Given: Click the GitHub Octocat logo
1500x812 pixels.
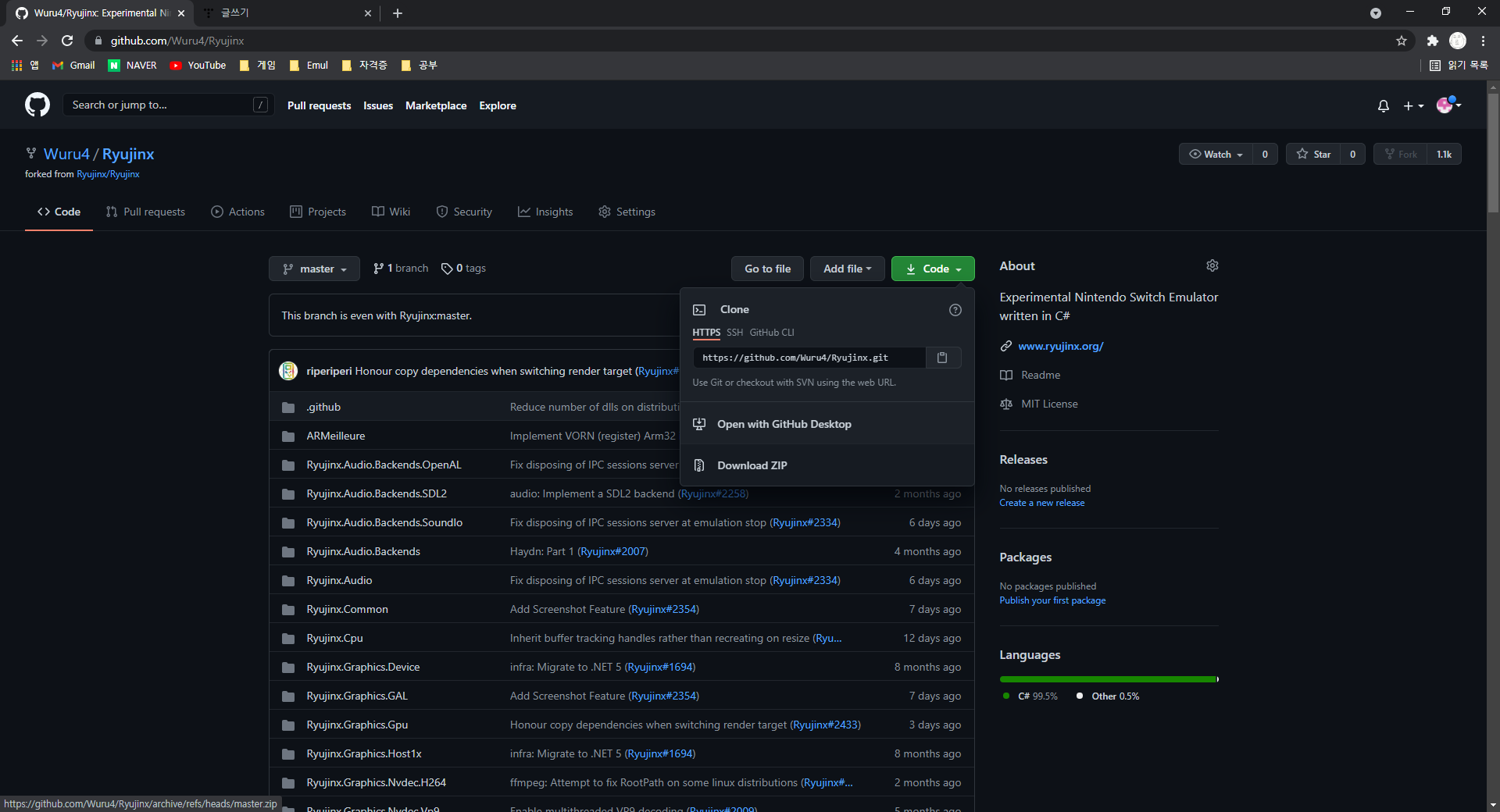Looking at the screenshot, I should tap(37, 105).
